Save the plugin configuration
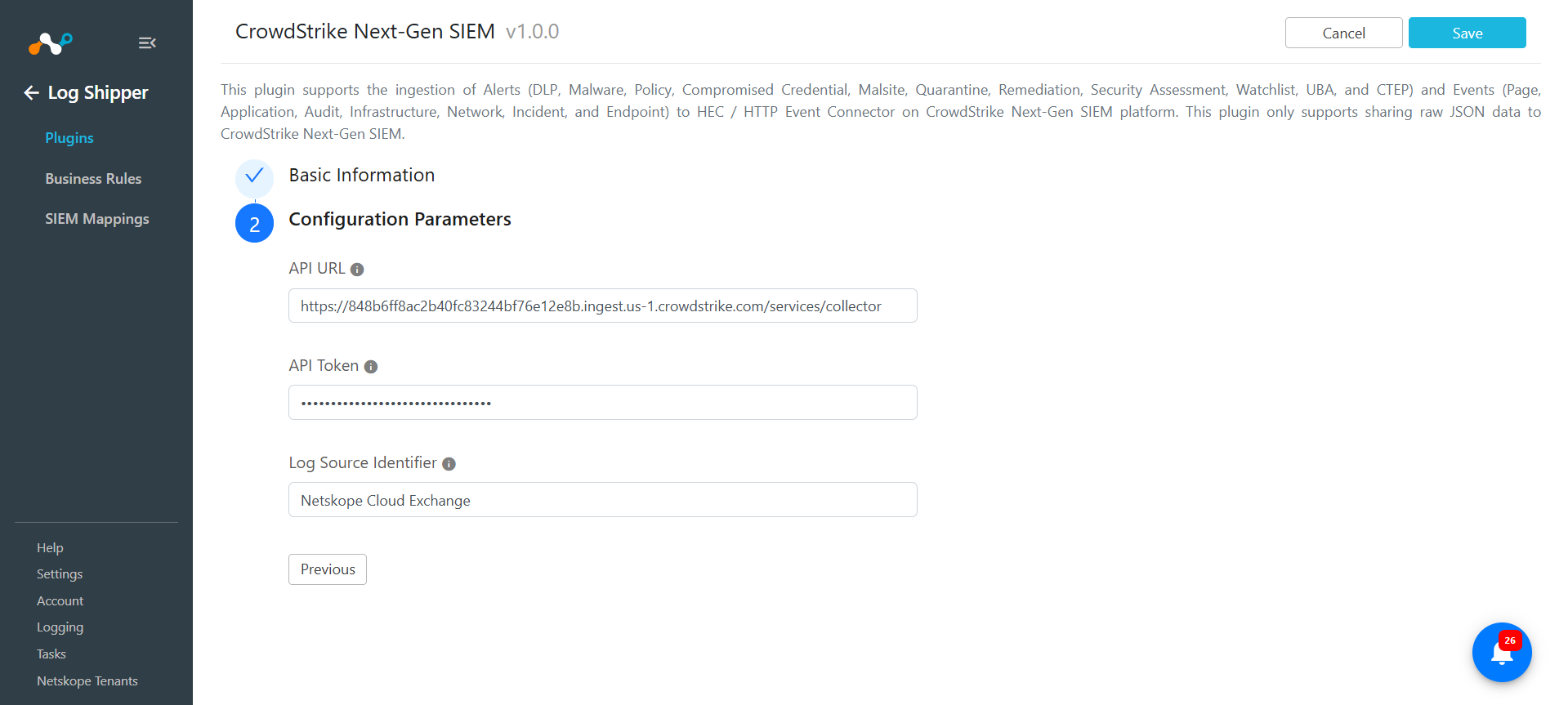Viewport: 1568px width, 705px height. [x=1467, y=33]
